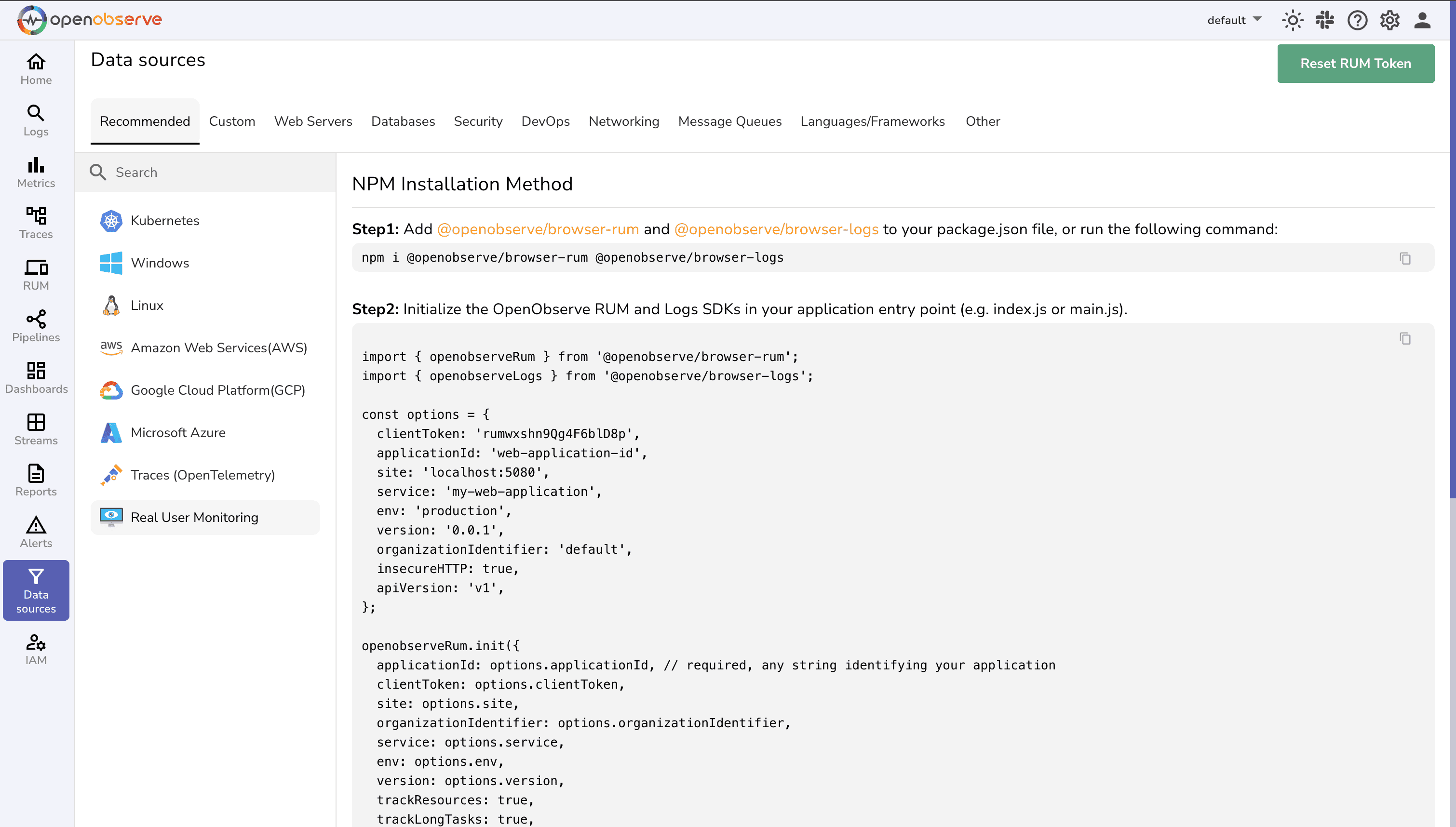Screen dimensions: 1456x827
Task: Open the IAM user-settings icon
Action: click(35, 642)
